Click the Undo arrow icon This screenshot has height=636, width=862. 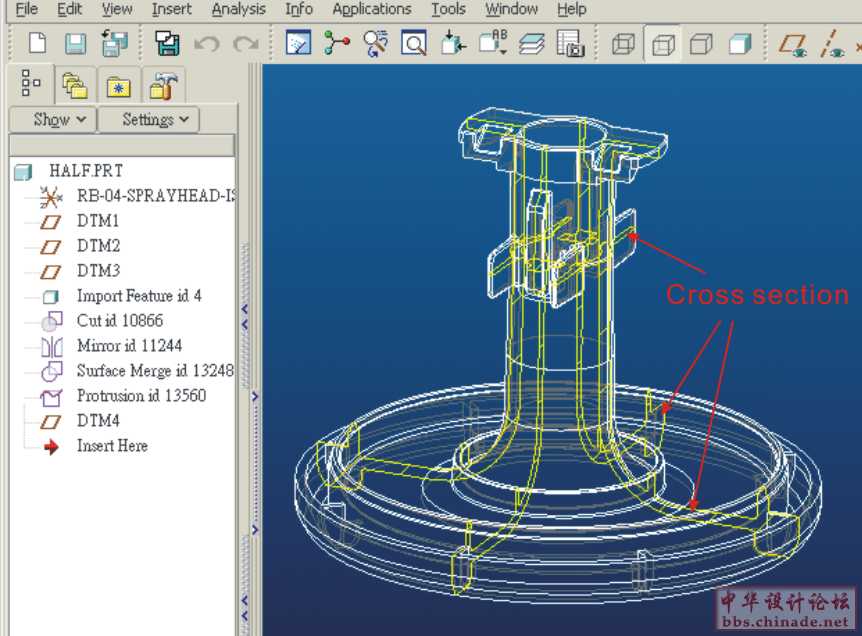click(206, 44)
